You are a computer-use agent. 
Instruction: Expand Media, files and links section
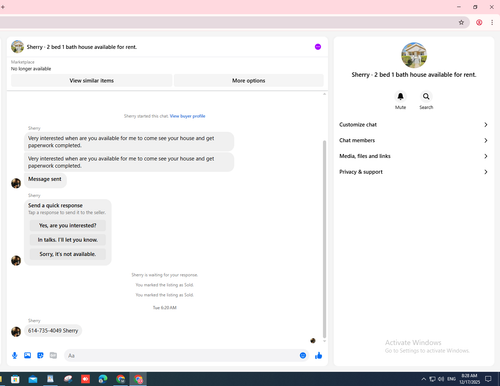click(x=414, y=156)
